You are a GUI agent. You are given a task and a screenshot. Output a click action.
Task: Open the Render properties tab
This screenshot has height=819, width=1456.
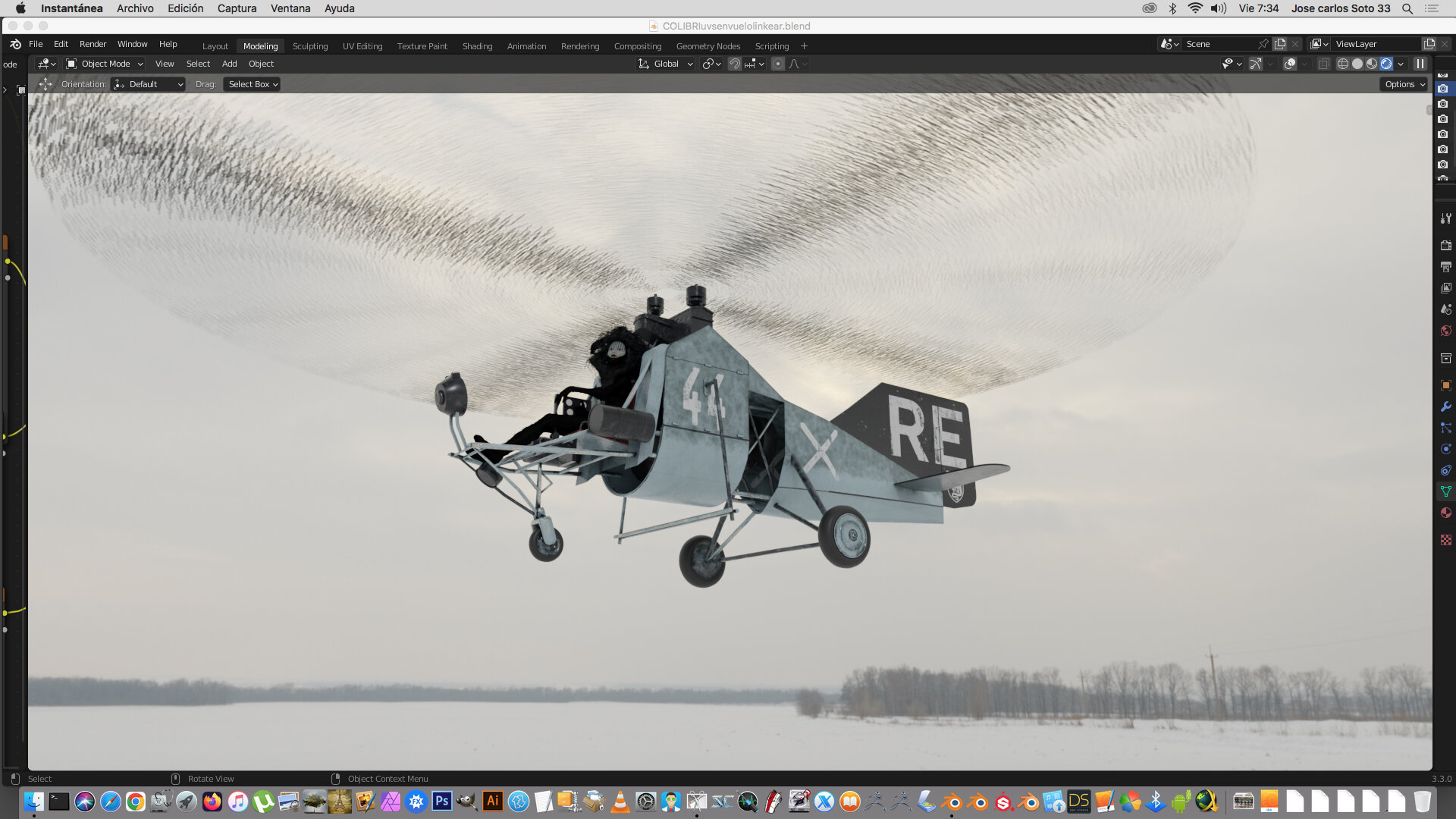1445,245
